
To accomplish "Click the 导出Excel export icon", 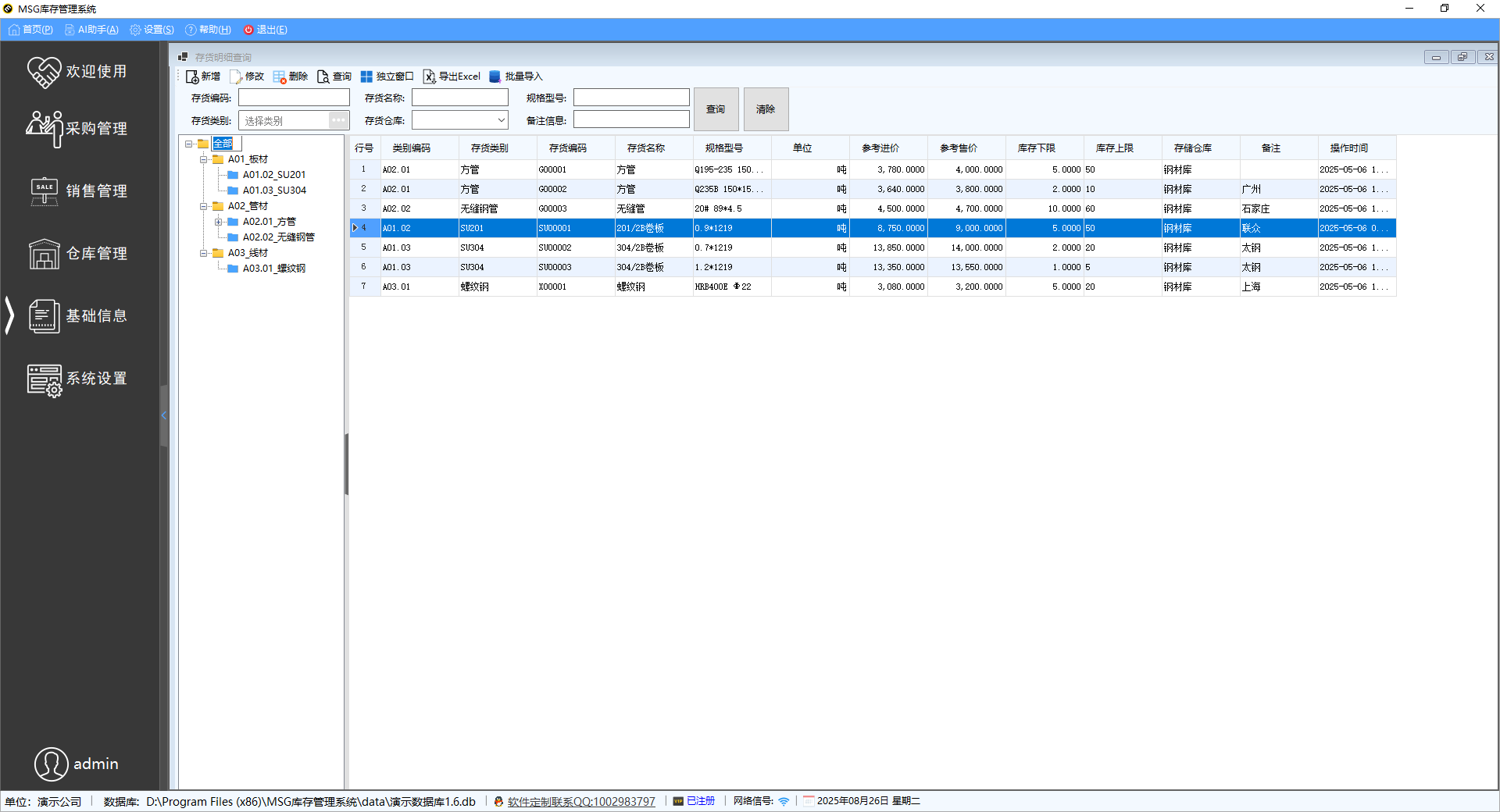I will pyautogui.click(x=430, y=77).
